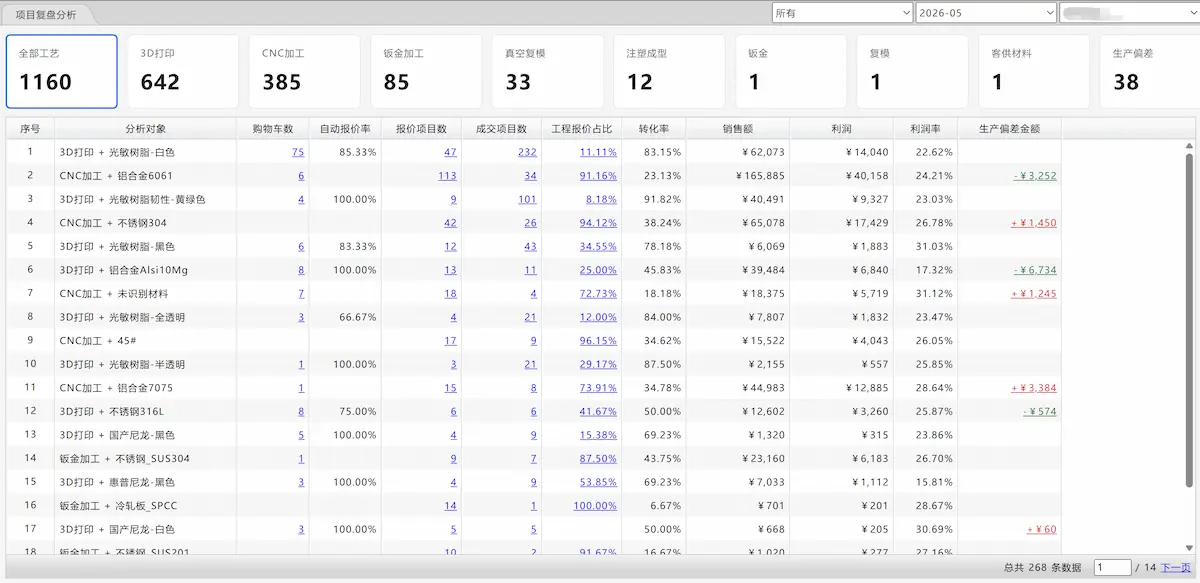
Task: Open quote items link 47 in row 1
Action: (x=450, y=152)
